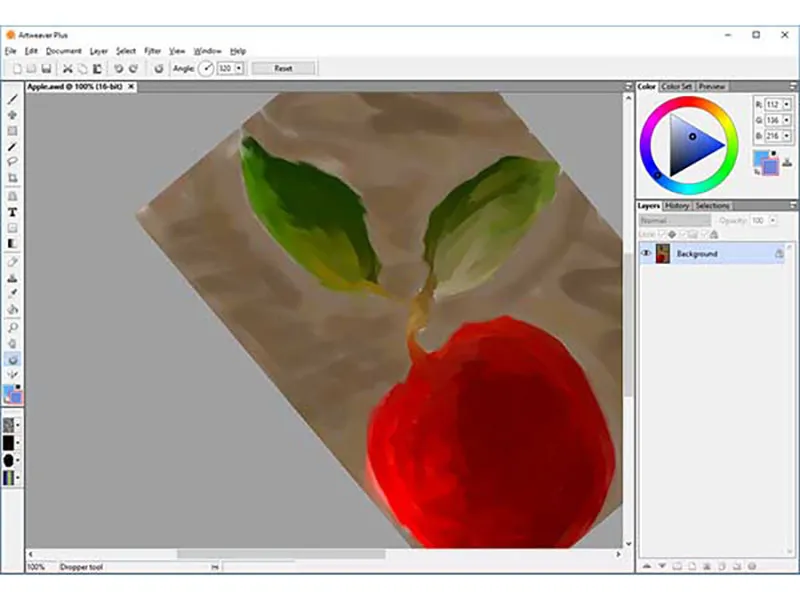Open the Angle value dropdown arrow
800x600 pixels.
tap(239, 68)
